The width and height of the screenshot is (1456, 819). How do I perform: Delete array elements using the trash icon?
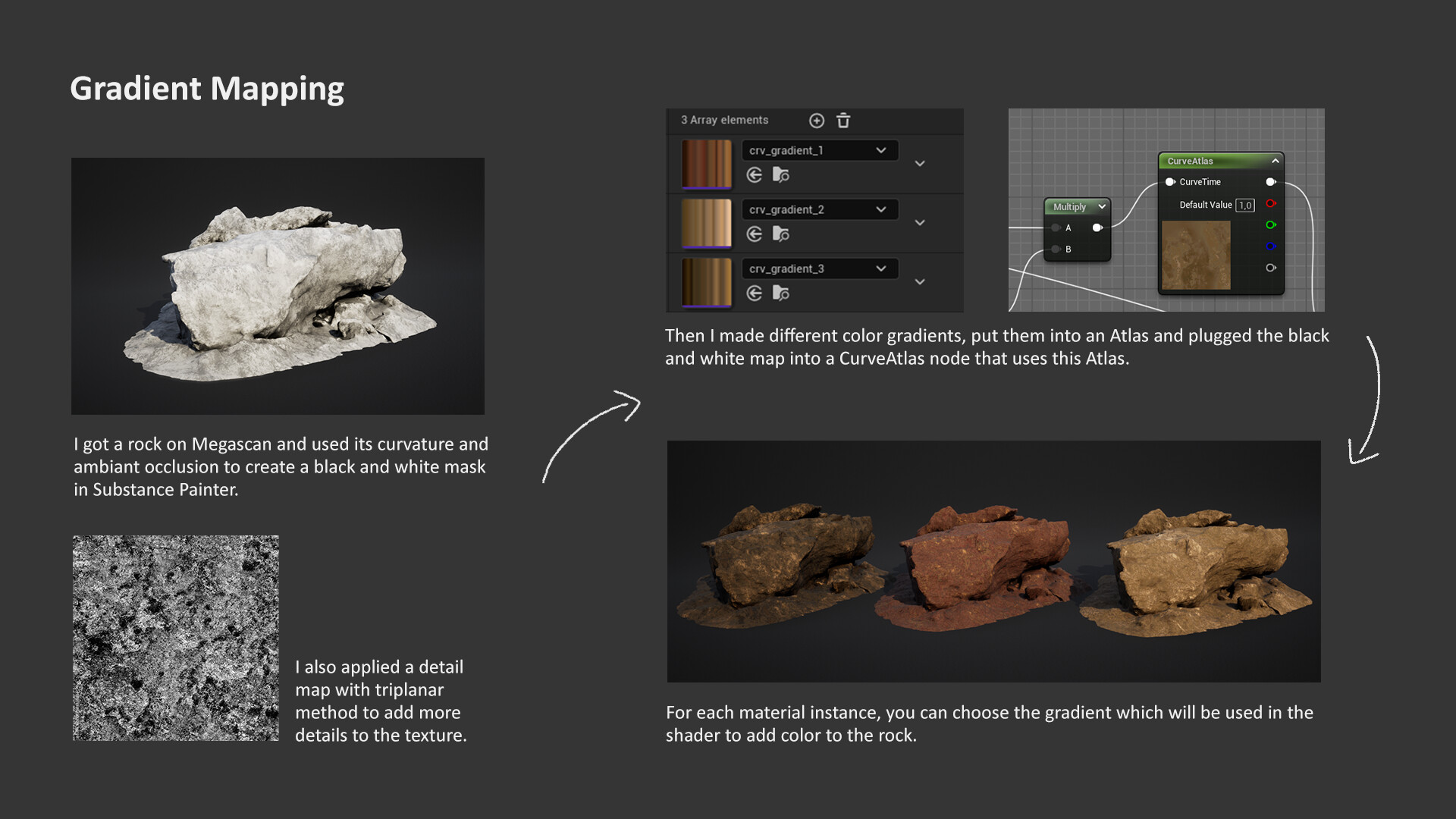[843, 121]
